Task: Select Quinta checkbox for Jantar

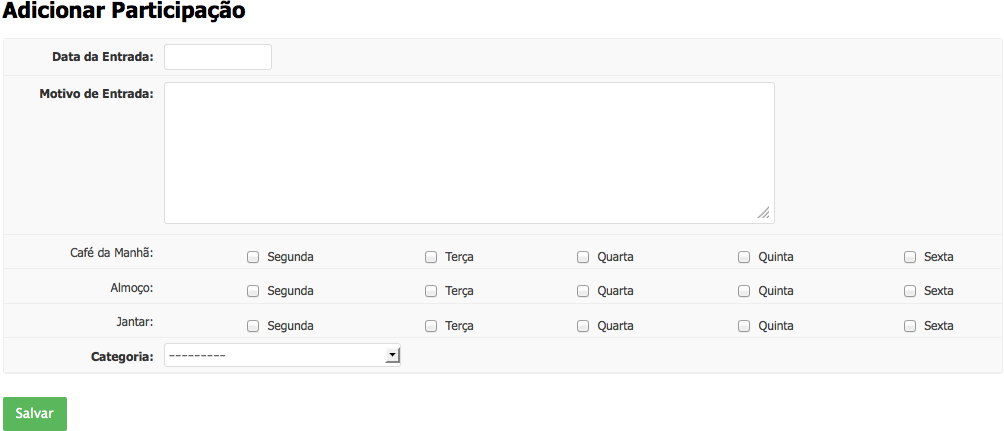Action: pyautogui.click(x=744, y=326)
